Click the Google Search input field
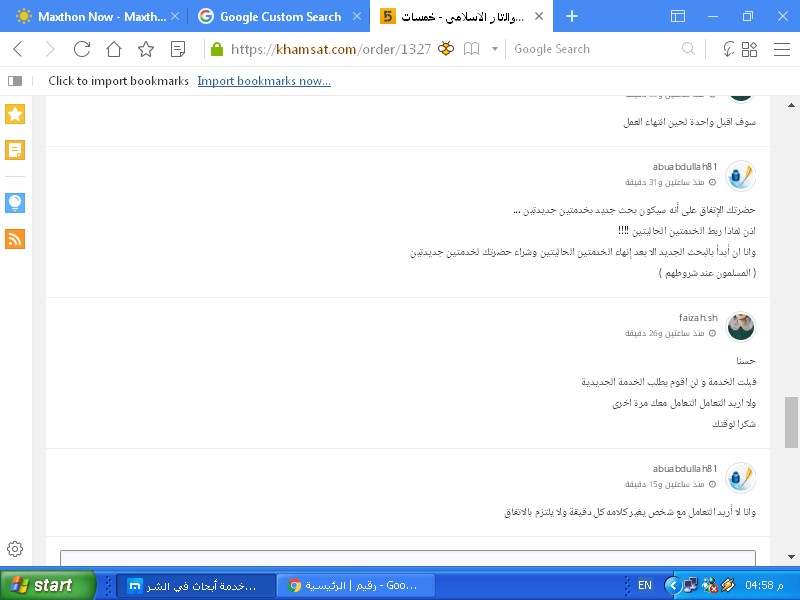Screen dimensions: 800x600 pos(594,49)
